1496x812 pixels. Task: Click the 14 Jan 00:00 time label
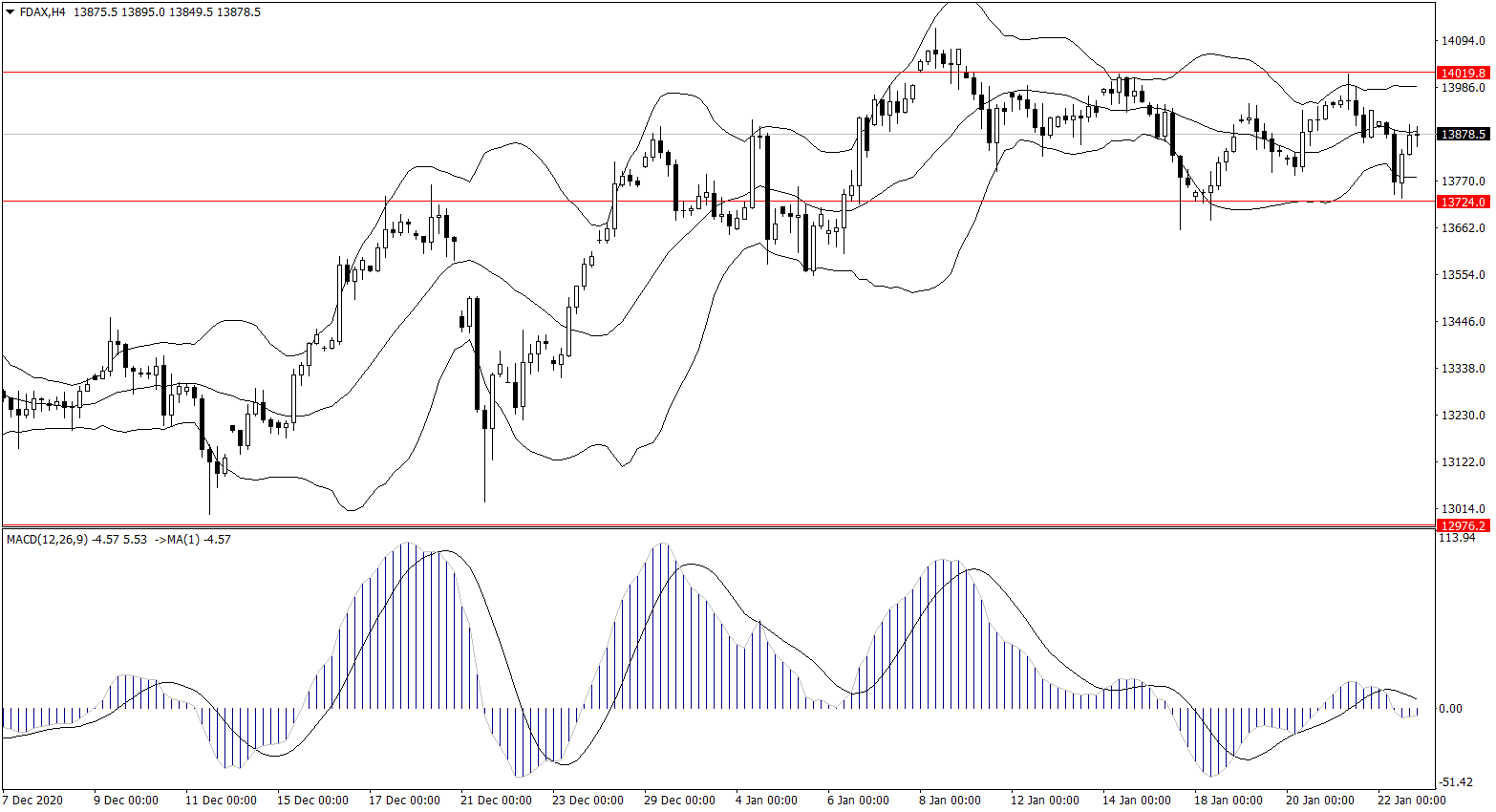[1136, 800]
